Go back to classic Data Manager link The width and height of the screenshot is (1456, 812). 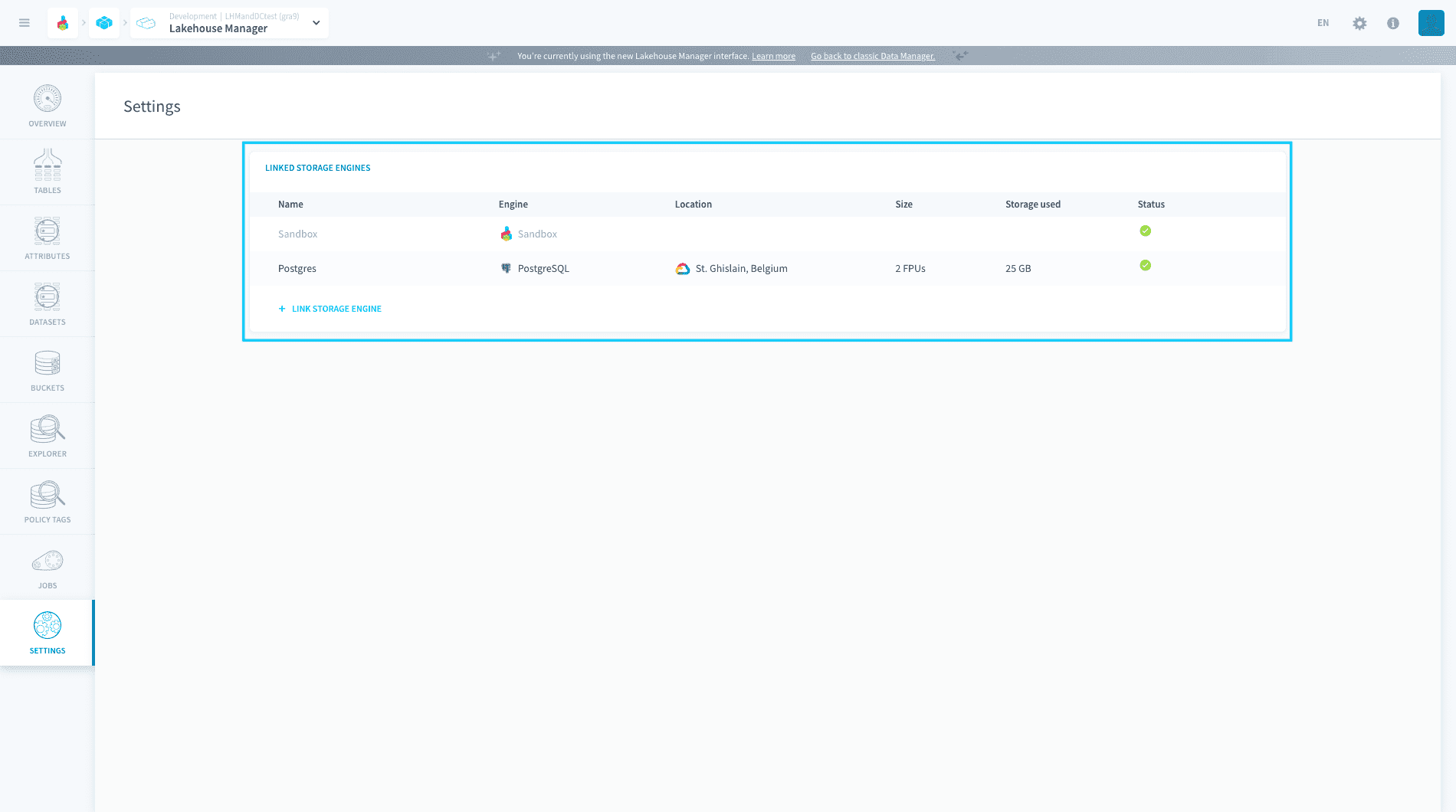873,56
